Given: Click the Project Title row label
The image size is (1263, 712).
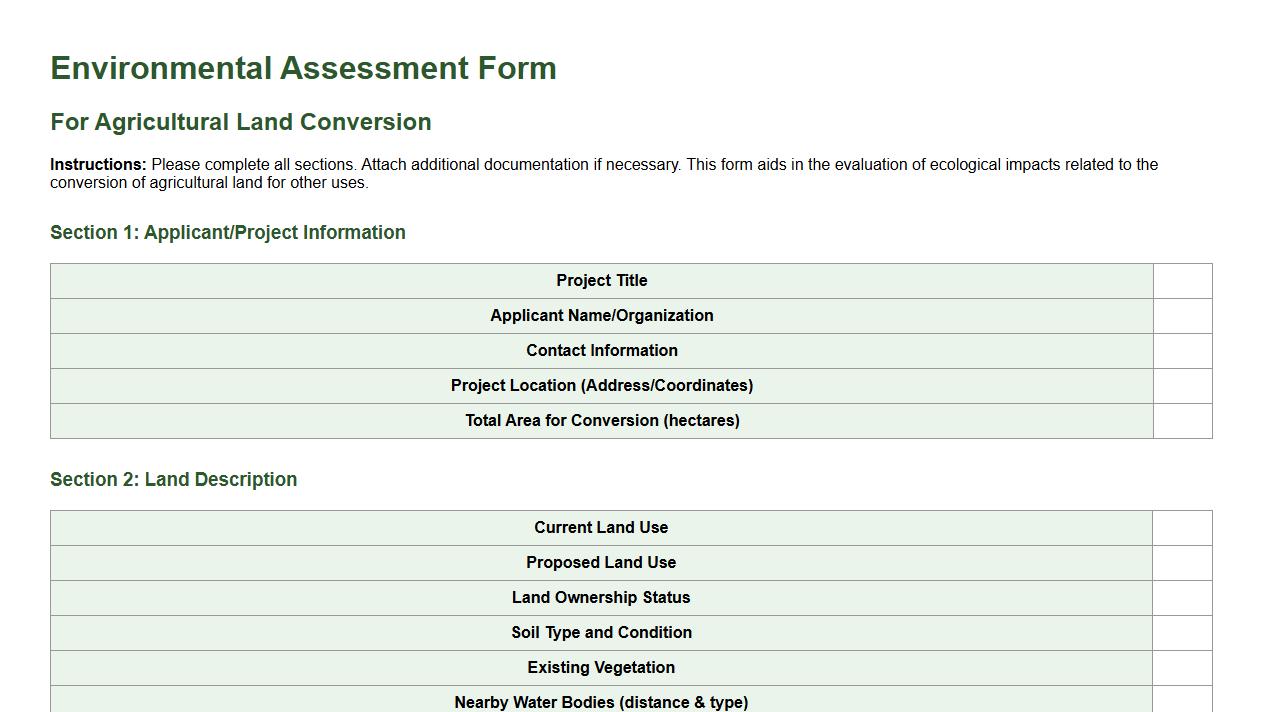Looking at the screenshot, I should pyautogui.click(x=601, y=281).
